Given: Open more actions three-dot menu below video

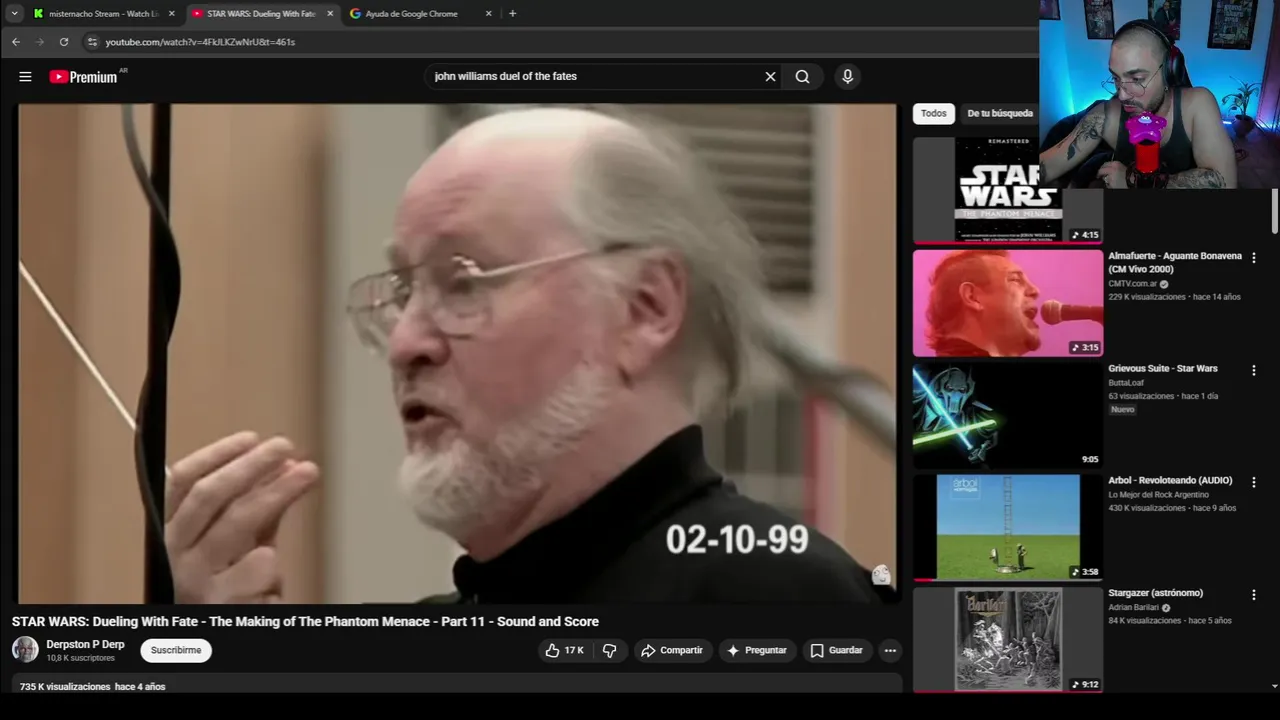Looking at the screenshot, I should 890,650.
